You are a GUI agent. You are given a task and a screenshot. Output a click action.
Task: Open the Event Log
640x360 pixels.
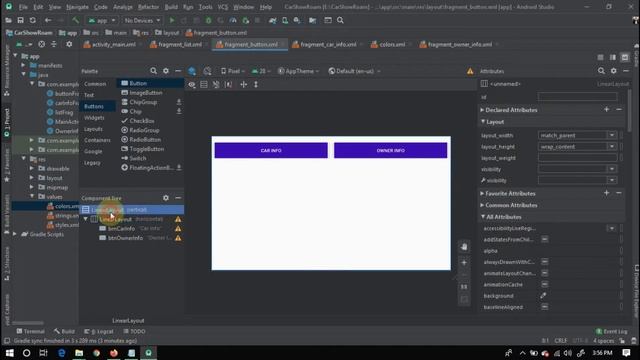611,331
